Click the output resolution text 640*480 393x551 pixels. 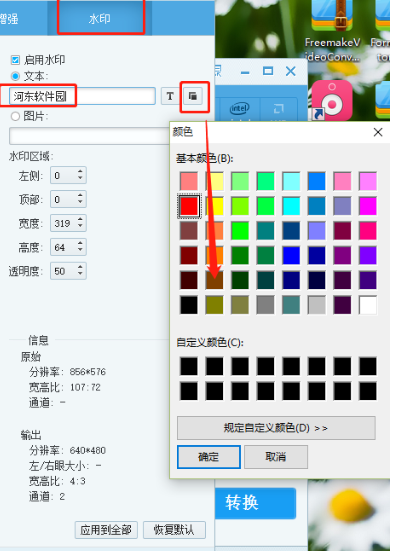pyautogui.click(x=88, y=450)
